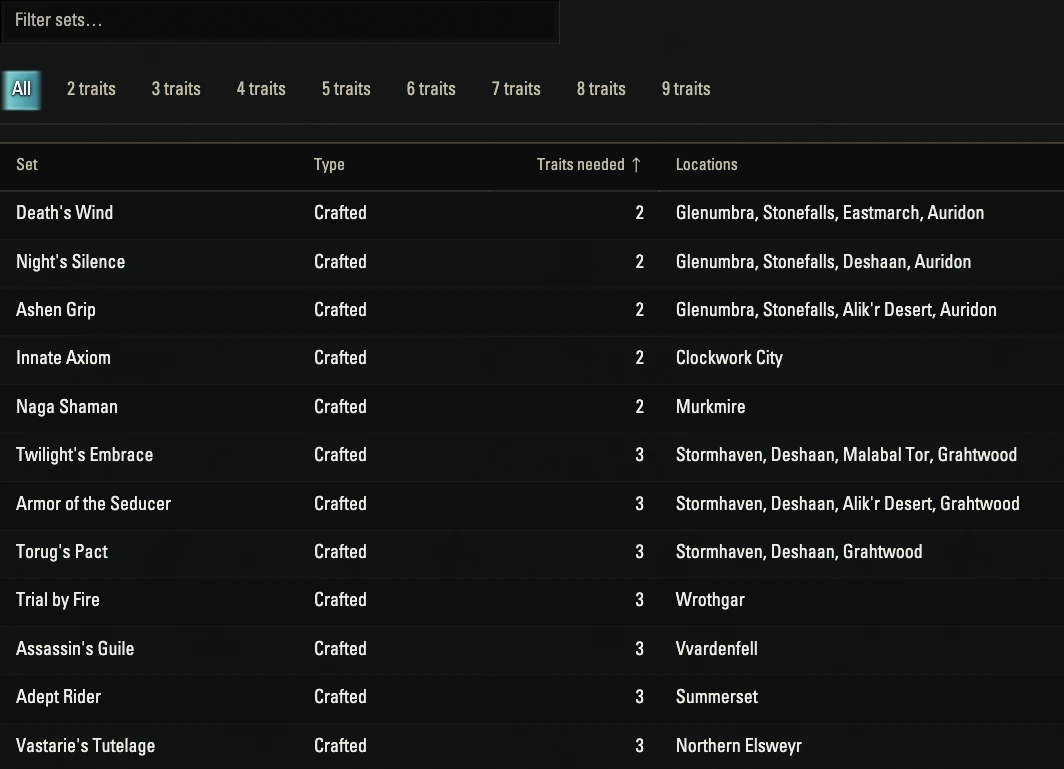Select the Naga Shaman set row

(x=532, y=408)
